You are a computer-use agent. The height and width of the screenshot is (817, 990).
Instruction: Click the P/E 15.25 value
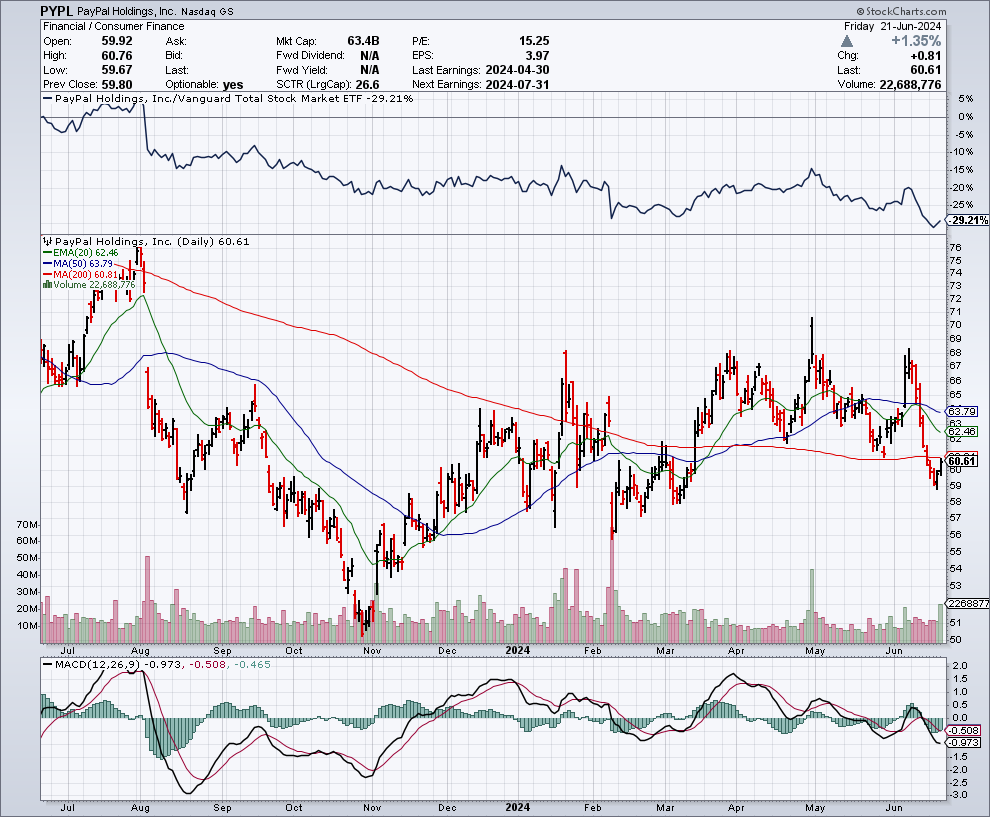click(534, 41)
